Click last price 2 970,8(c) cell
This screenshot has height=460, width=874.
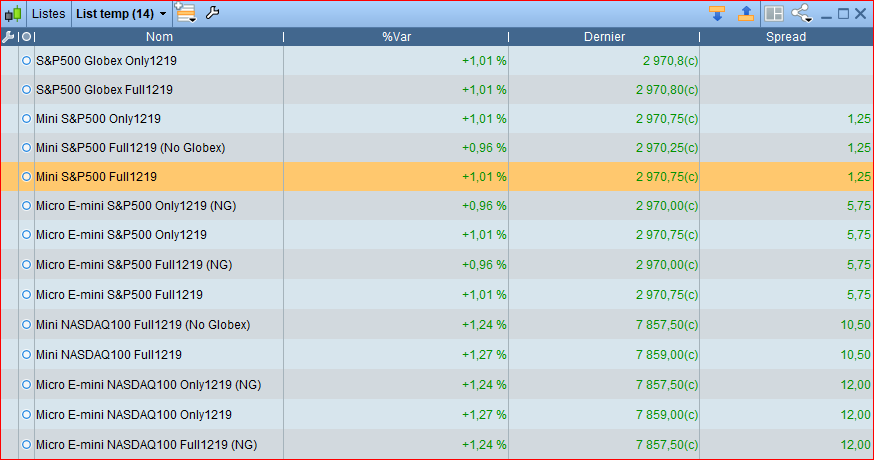click(x=670, y=61)
